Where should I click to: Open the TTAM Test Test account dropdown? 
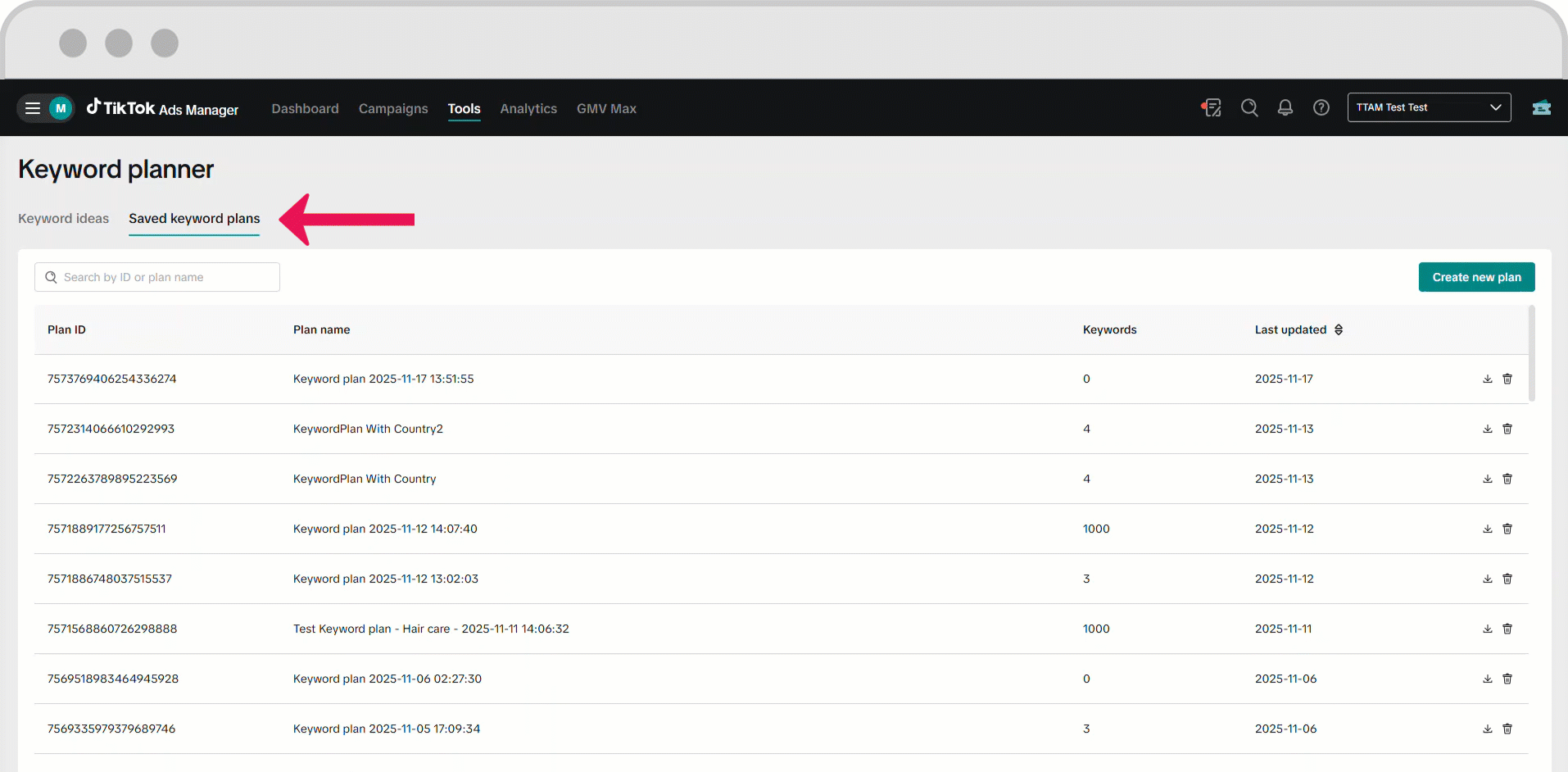(1429, 107)
